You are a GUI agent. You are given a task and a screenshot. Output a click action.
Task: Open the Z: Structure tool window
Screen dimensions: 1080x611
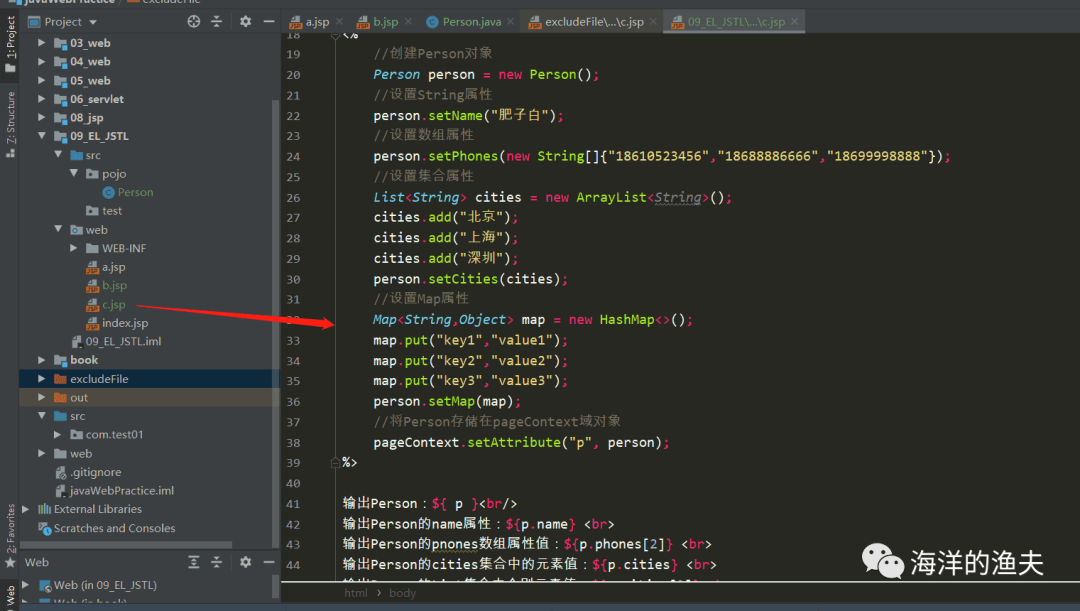tap(10, 124)
